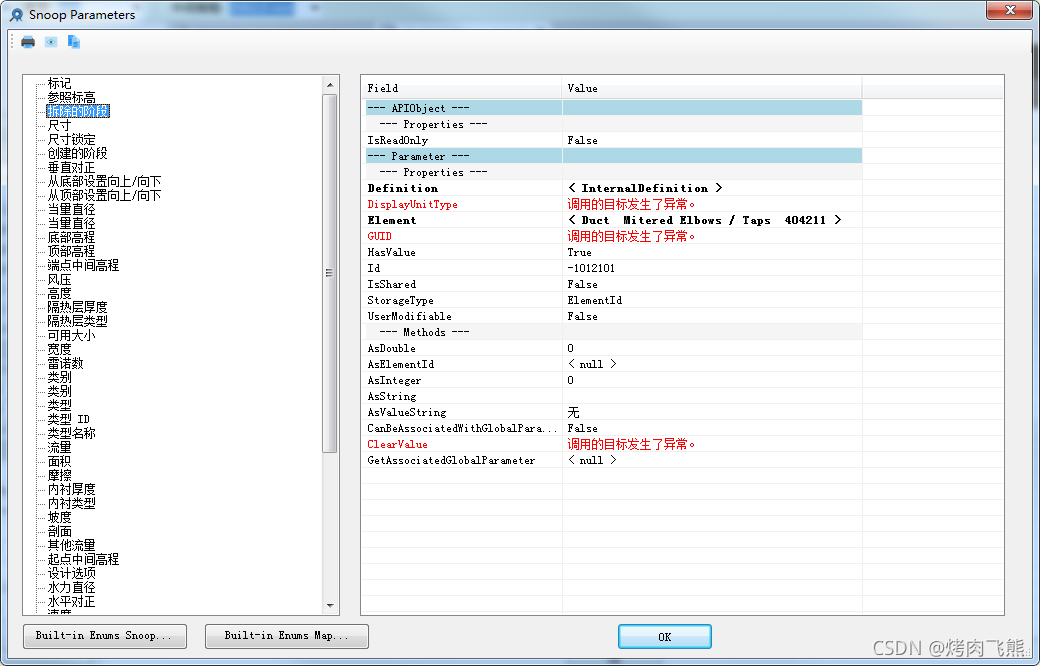The image size is (1040, 666).
Task: Click the Print toolbar icon
Action: 28,42
